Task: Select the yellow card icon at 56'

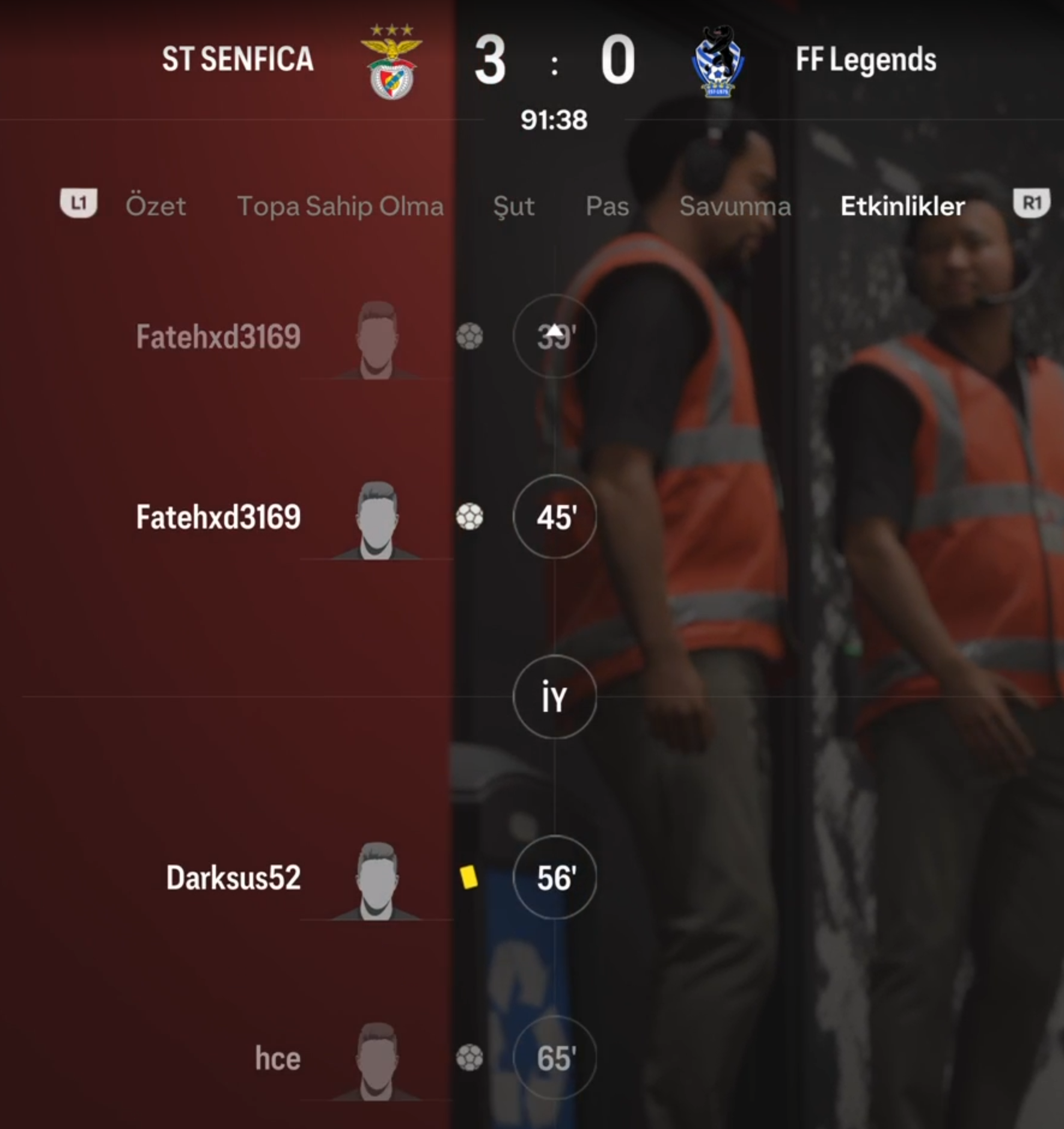Action: point(469,877)
